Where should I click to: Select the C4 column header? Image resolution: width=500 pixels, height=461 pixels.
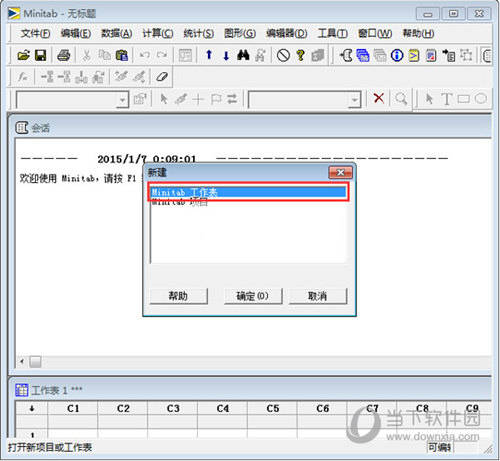(x=223, y=409)
